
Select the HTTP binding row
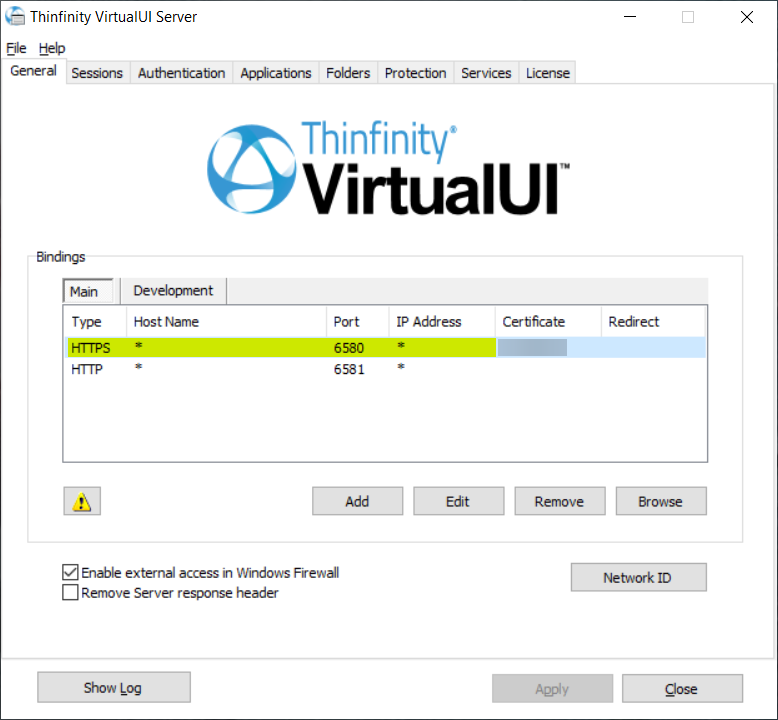coord(385,369)
